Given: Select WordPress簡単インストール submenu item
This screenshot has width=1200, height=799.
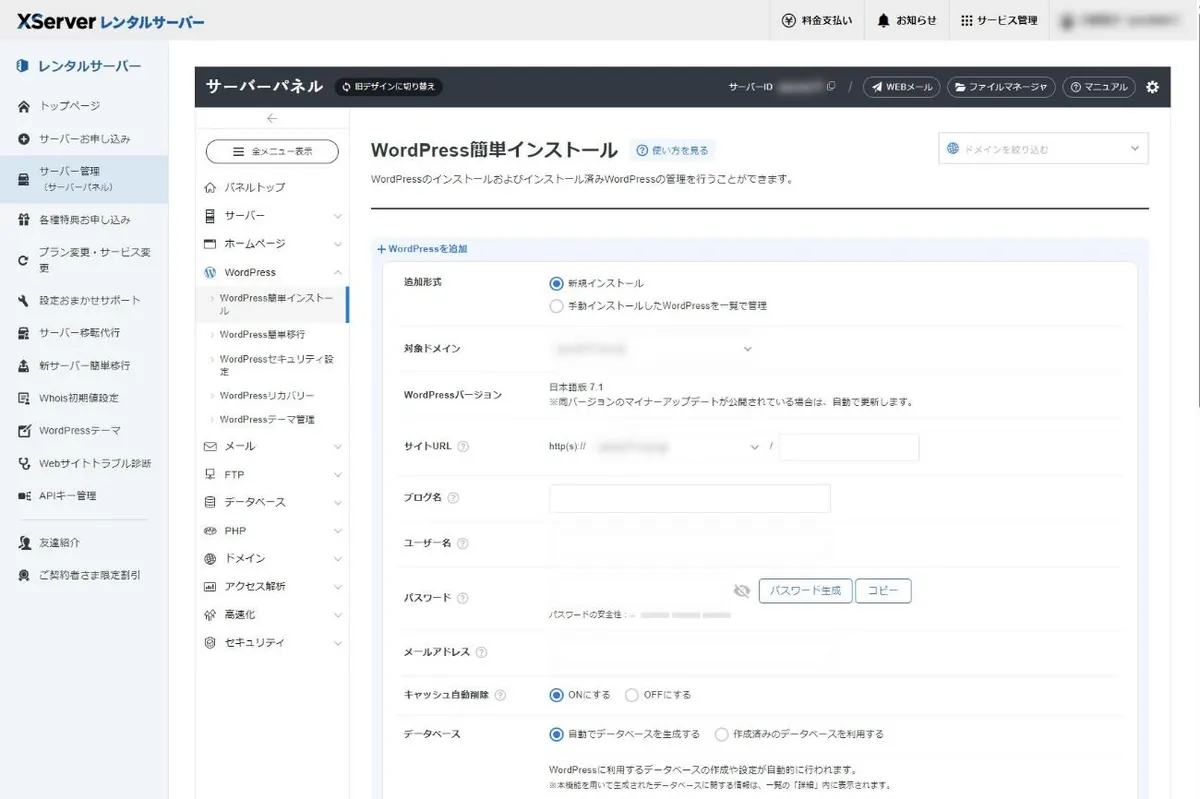Looking at the screenshot, I should (x=272, y=304).
